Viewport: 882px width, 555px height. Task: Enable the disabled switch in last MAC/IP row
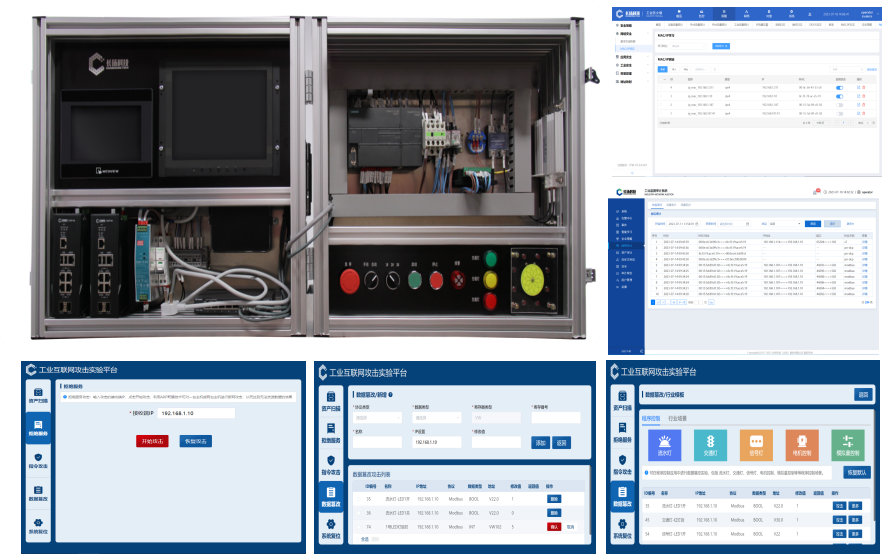coord(839,113)
